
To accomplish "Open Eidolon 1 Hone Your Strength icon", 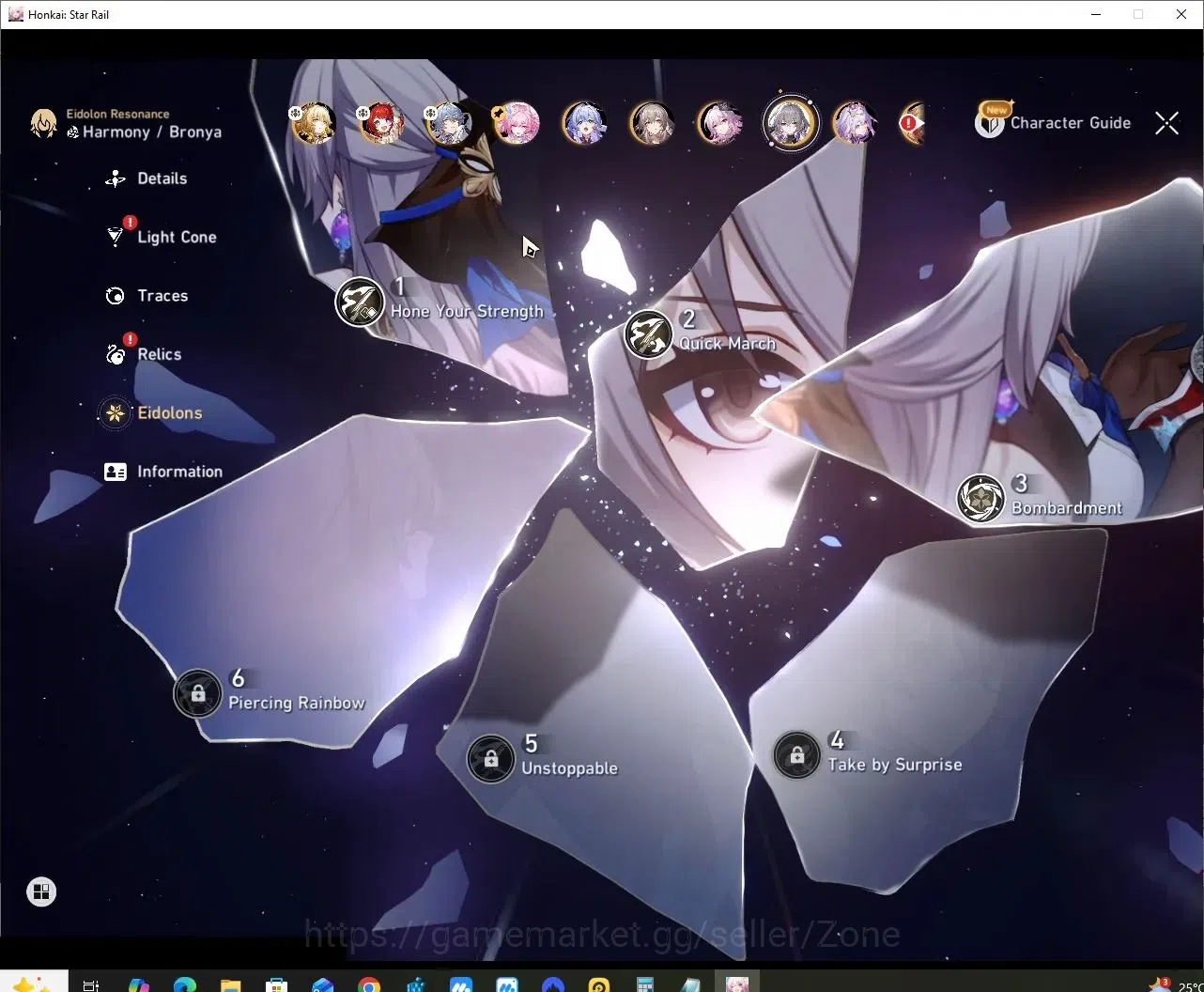I will (x=360, y=302).
